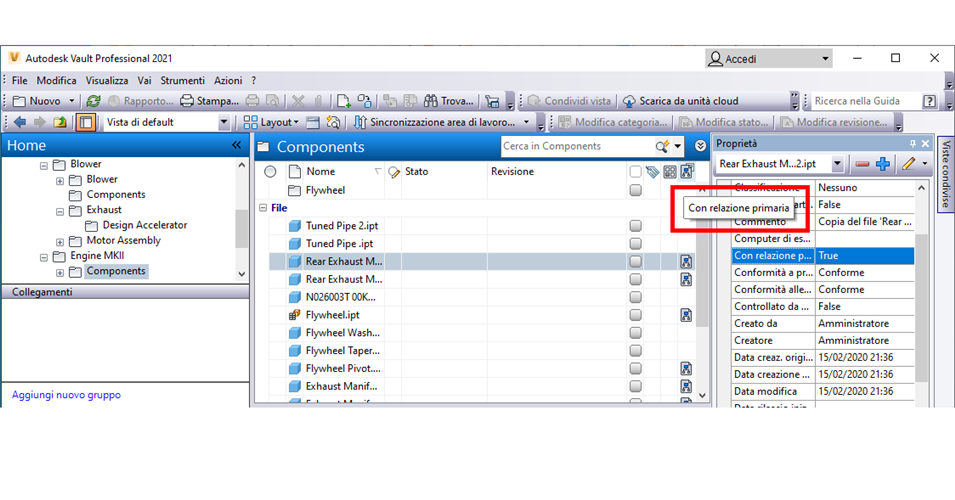Tick the checkbox on Tuned Pipe .ipt row
Screen dimensions: 955x500
[635, 244]
